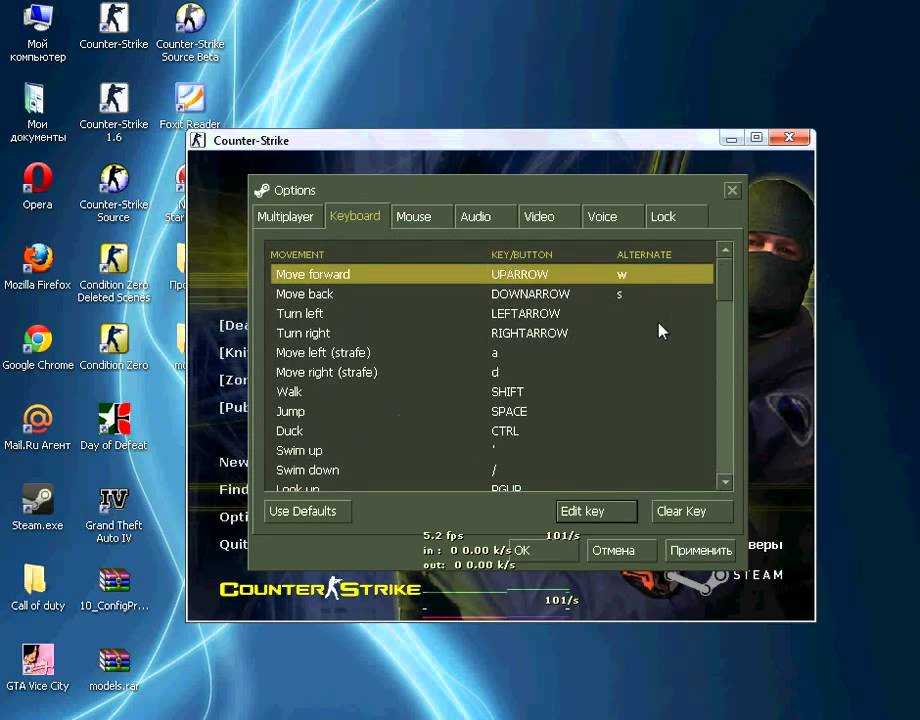Click the key list scroll-down arrow
This screenshot has height=720, width=920.
tap(725, 482)
